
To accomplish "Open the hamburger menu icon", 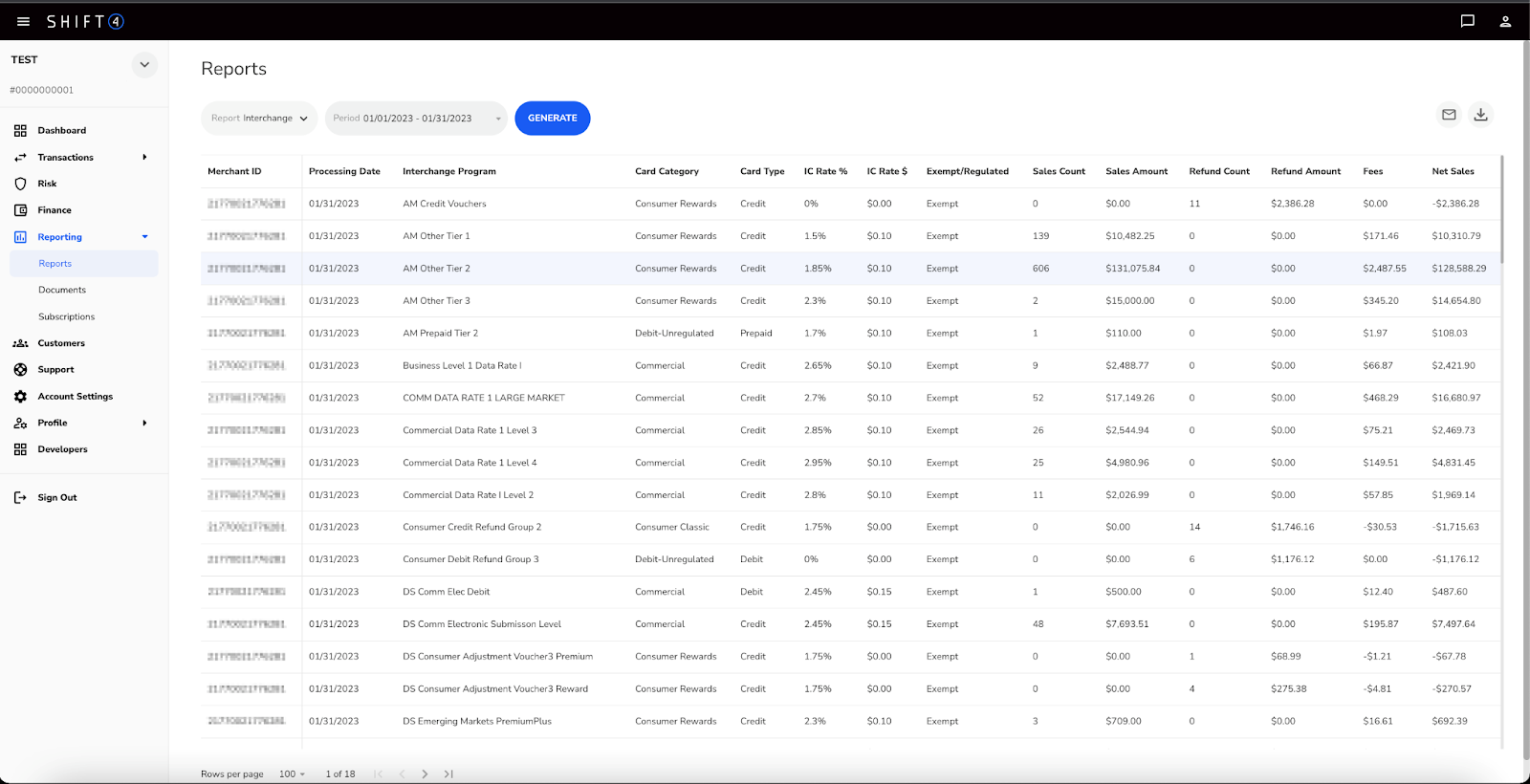I will point(23,21).
